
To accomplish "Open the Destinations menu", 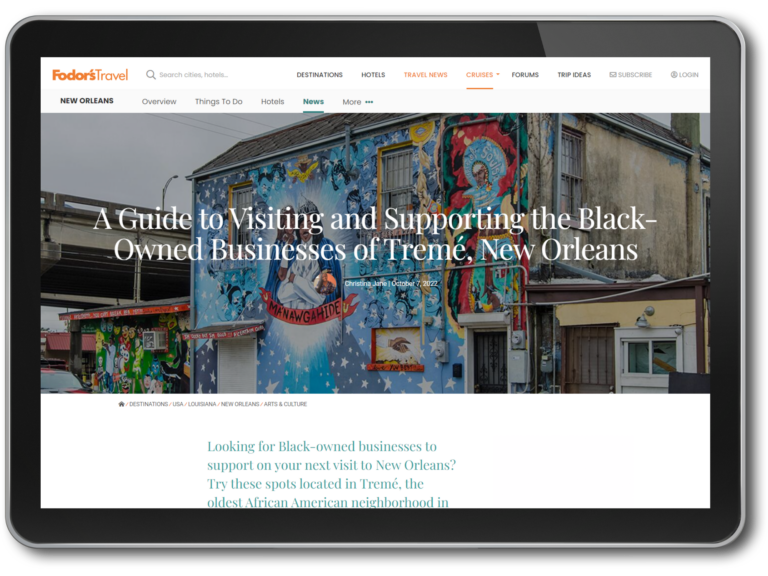I will 319,75.
